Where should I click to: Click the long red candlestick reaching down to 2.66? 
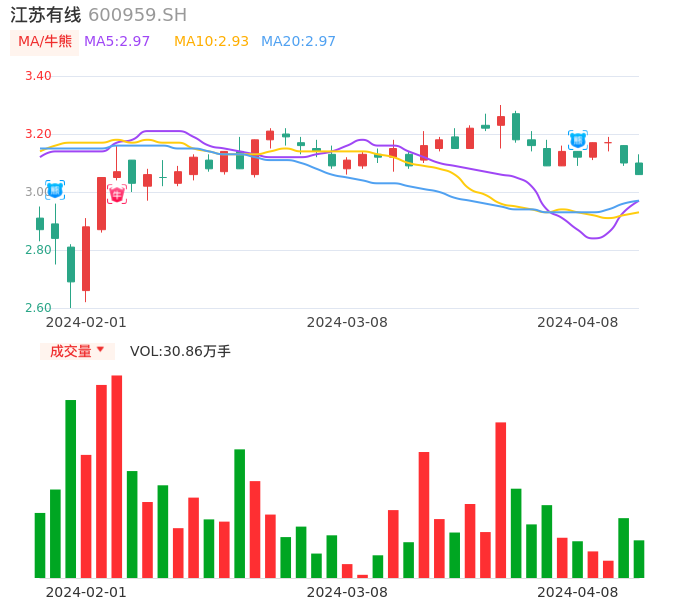[86, 259]
